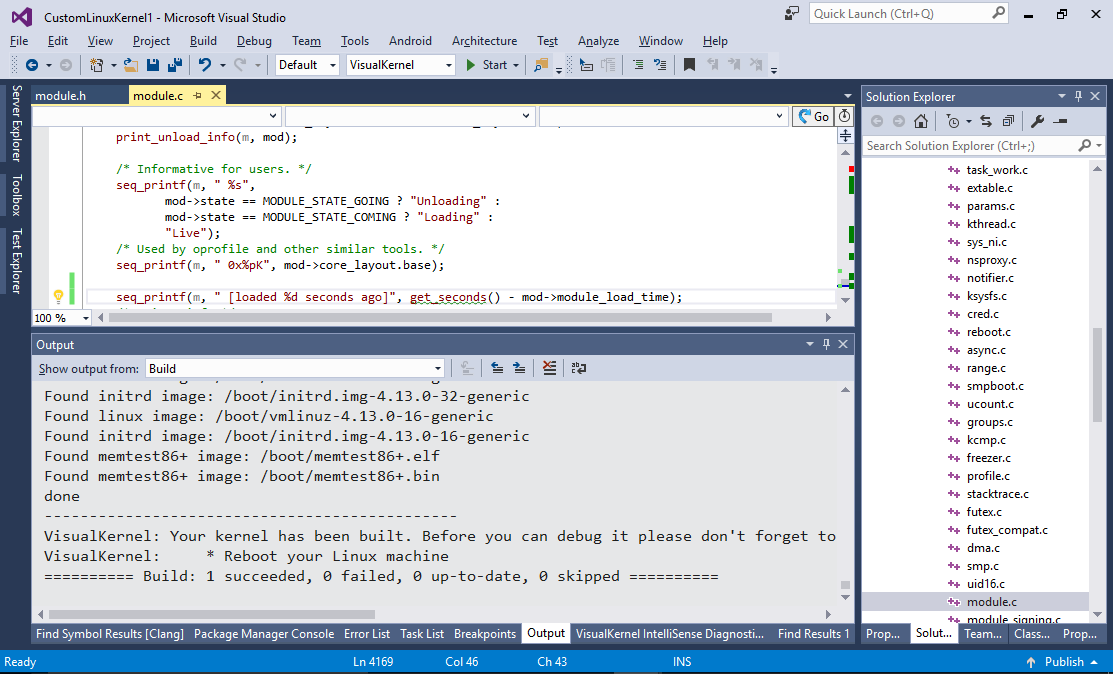
Task: Open the Solution Explorer window options dropdown
Action: coord(1062,96)
